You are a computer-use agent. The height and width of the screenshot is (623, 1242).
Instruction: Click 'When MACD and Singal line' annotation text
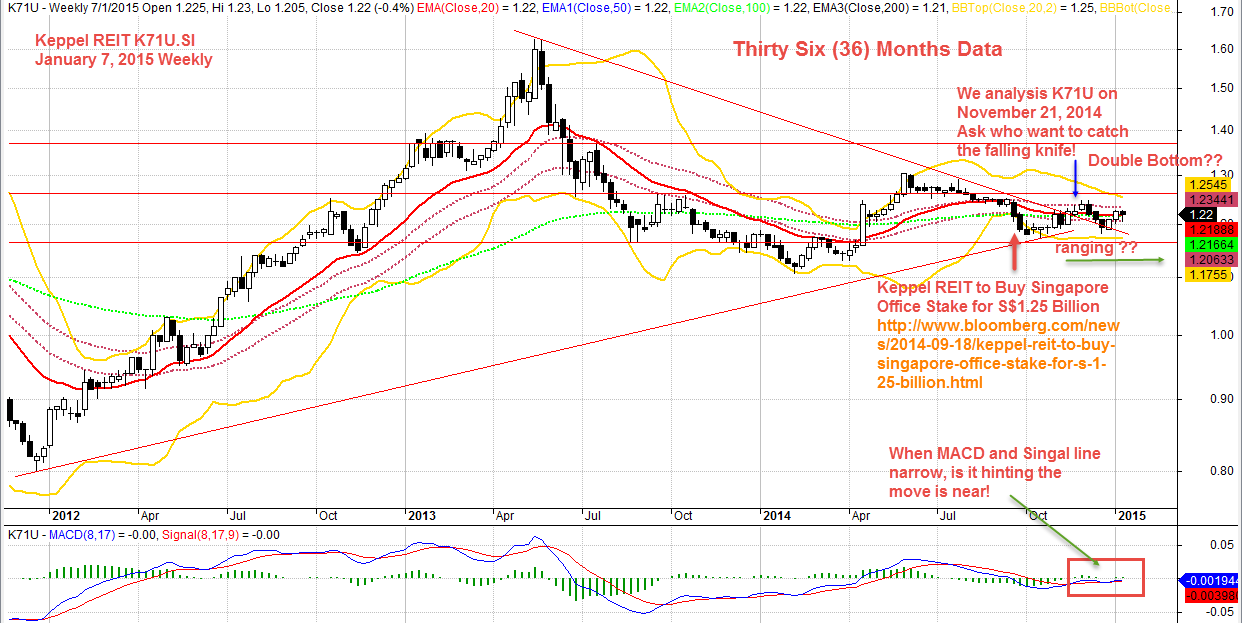coord(994,454)
